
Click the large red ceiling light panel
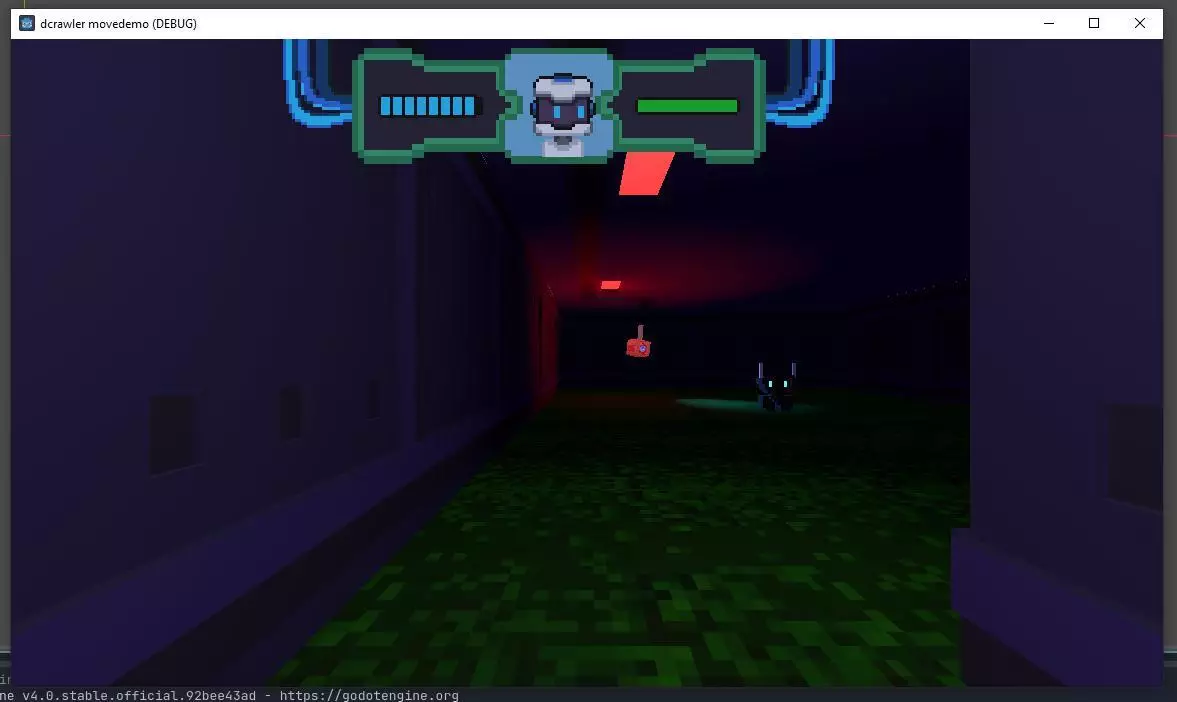coord(645,173)
